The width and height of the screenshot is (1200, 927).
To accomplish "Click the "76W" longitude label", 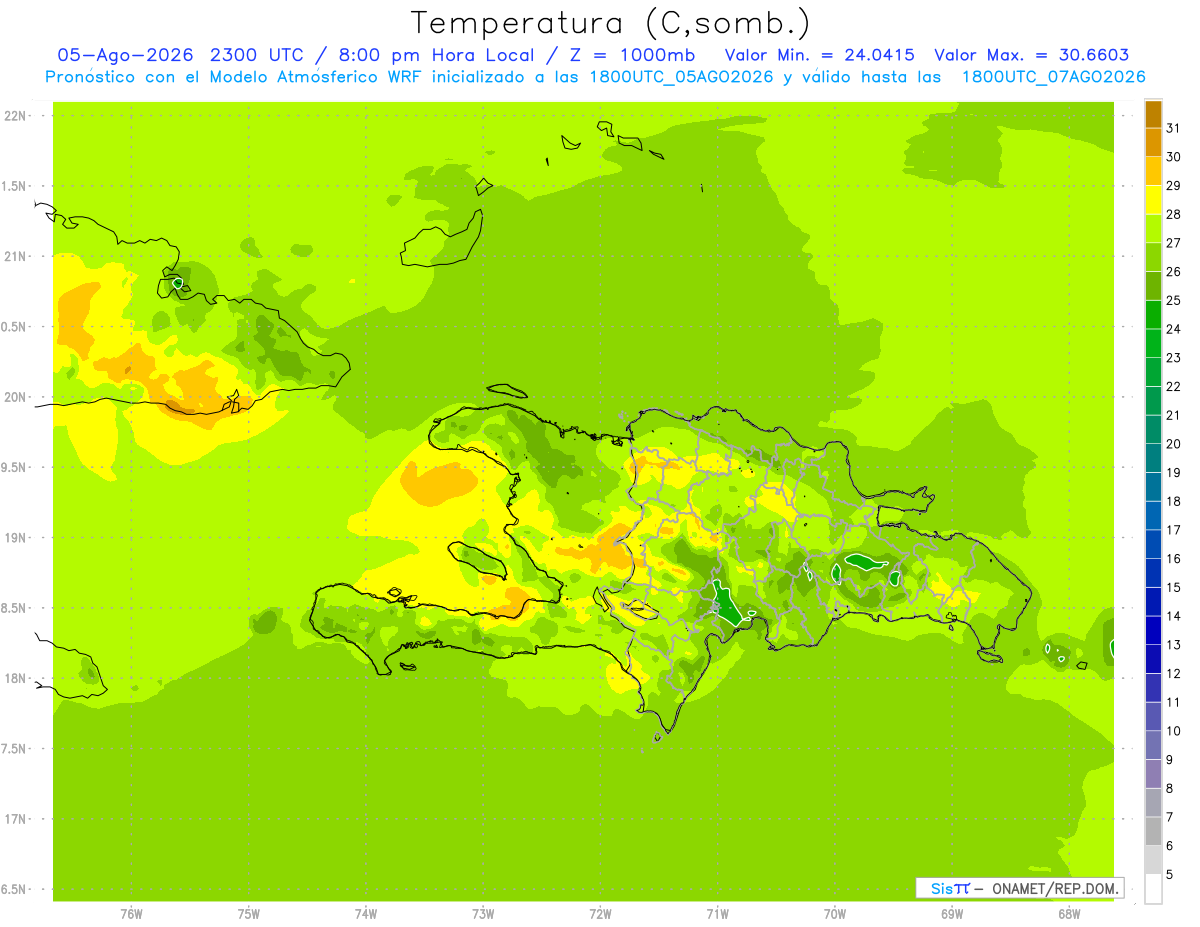I will pyautogui.click(x=131, y=914).
